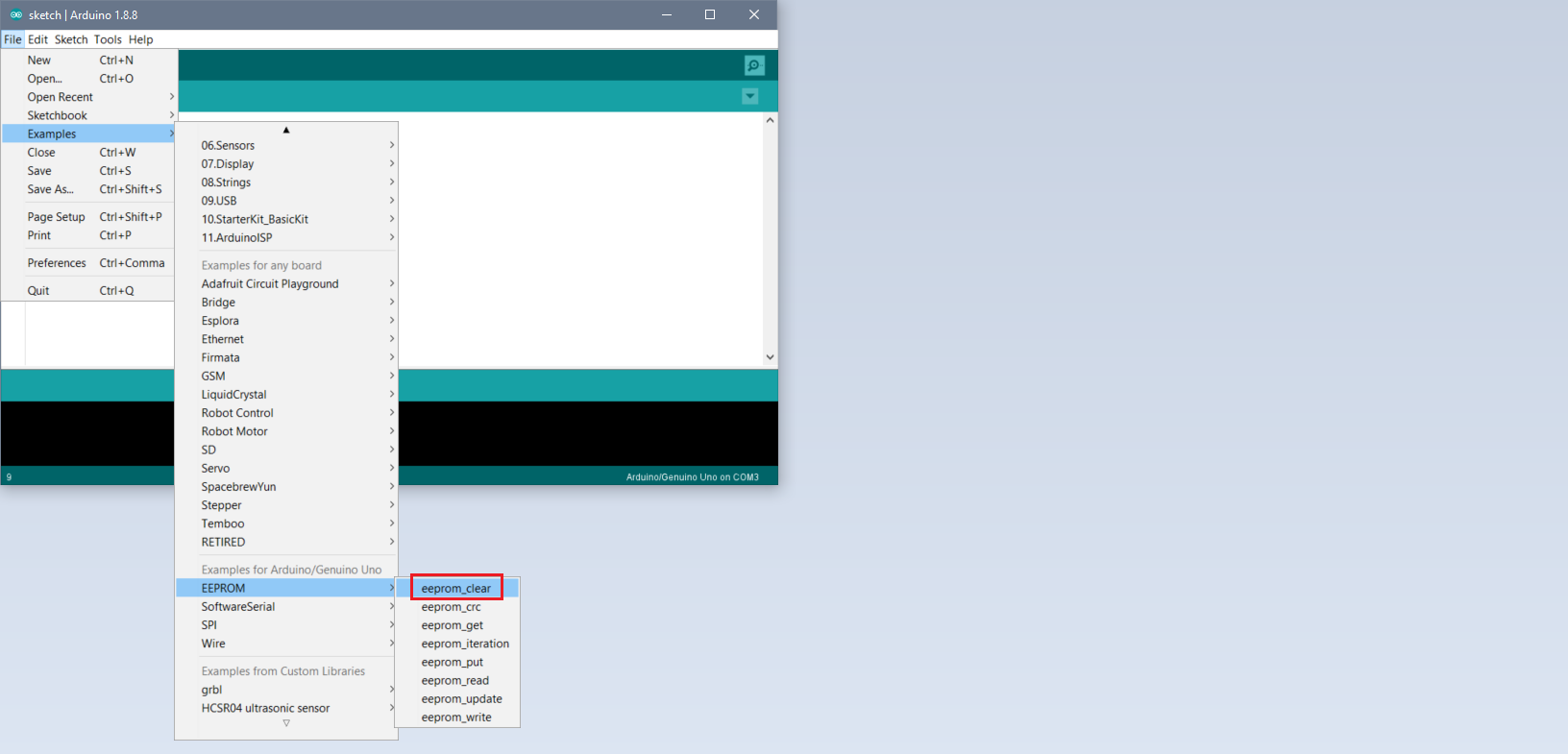Choose Open... from File menu
Viewport: 1568px width, 754px height.
(x=89, y=79)
